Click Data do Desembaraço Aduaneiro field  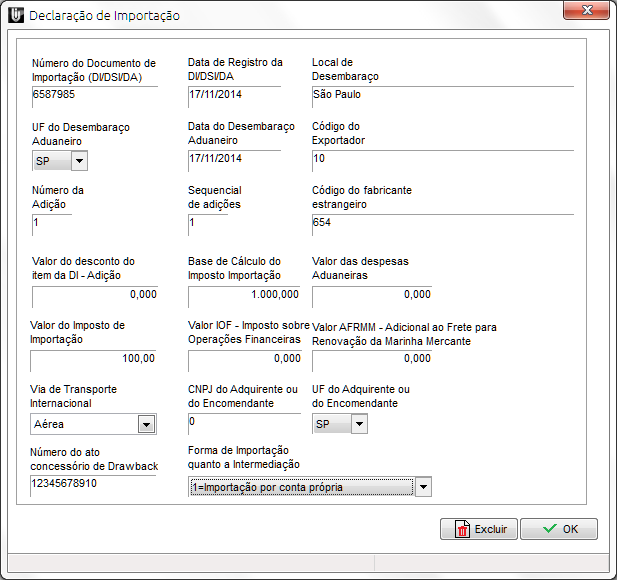[234, 158]
